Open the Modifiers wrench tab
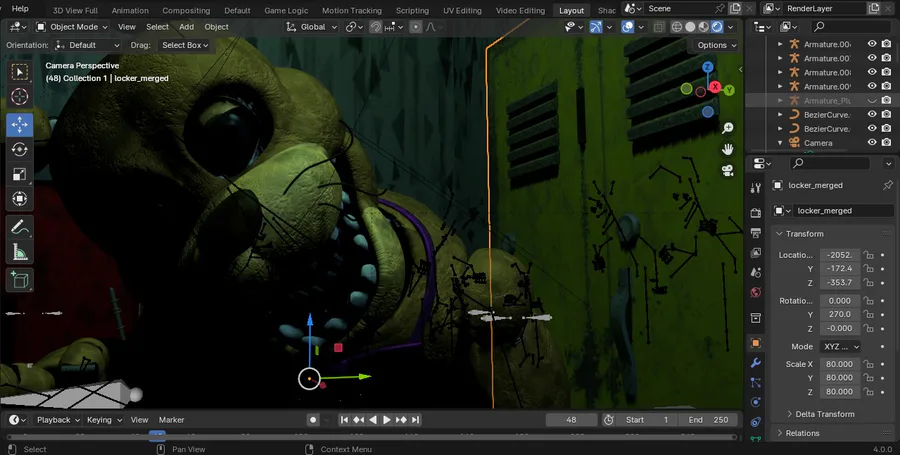 755,363
